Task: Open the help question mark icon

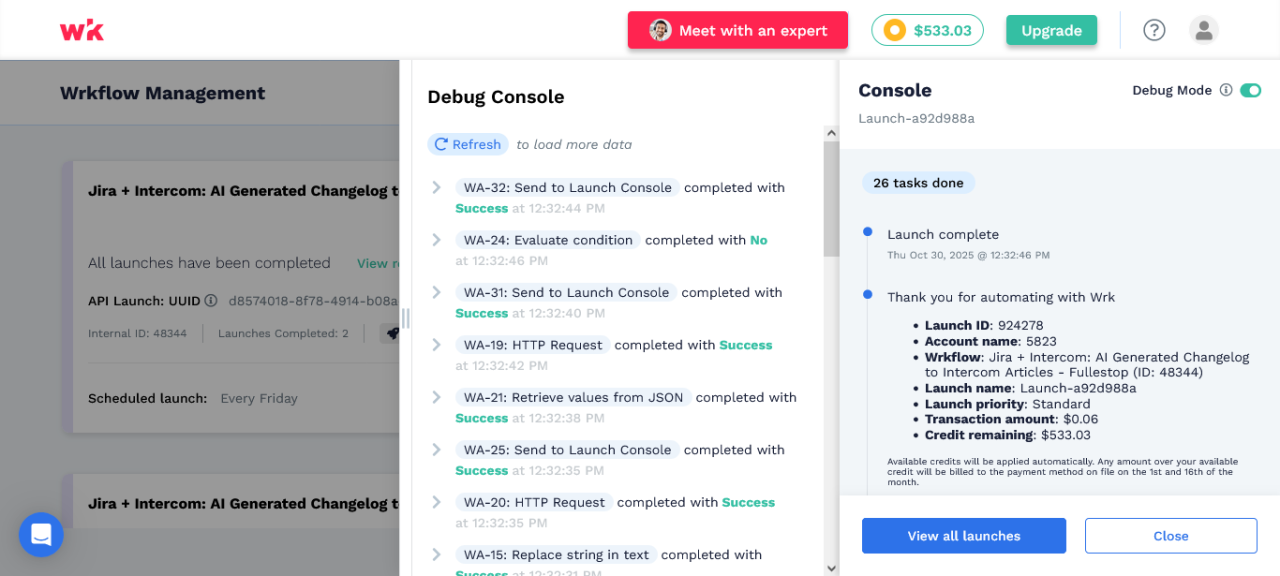Action: [x=1154, y=30]
